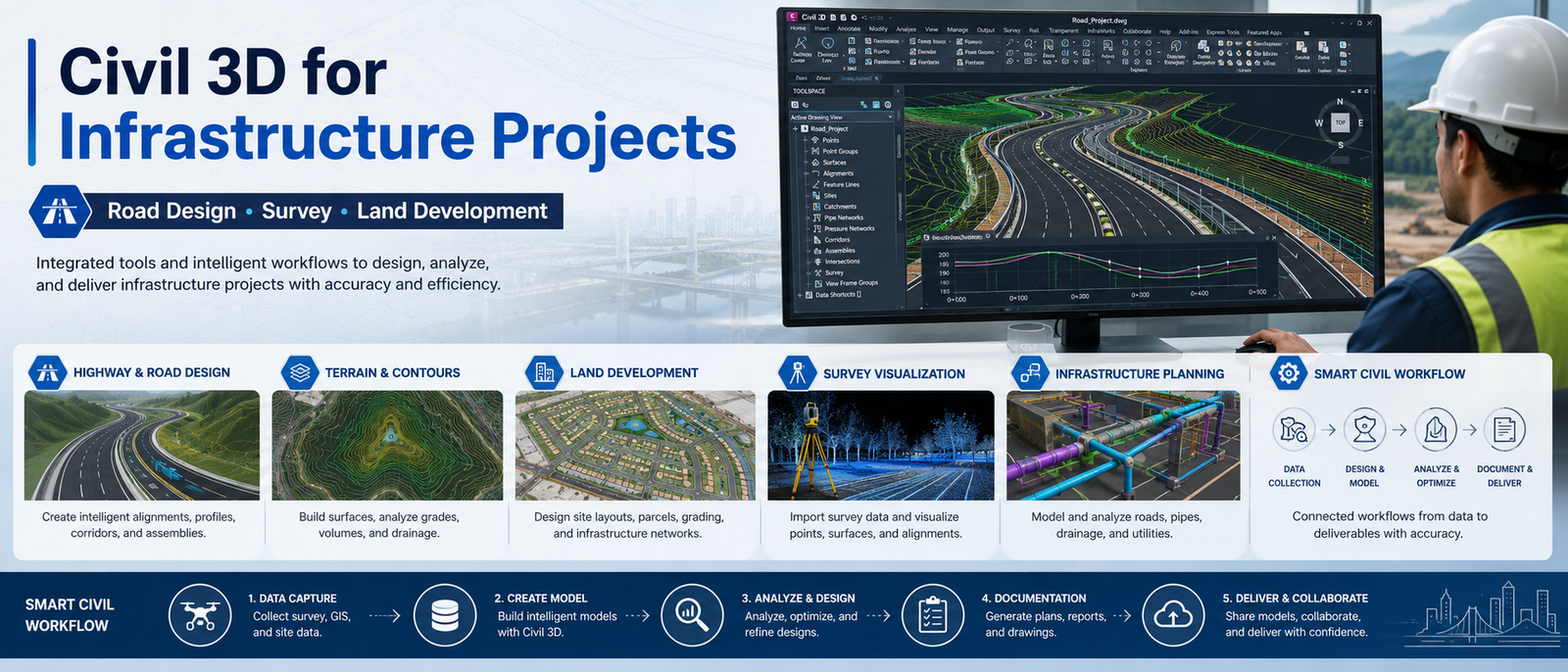Click the Civil 3D for Infrastructure Projects headline

(397, 104)
